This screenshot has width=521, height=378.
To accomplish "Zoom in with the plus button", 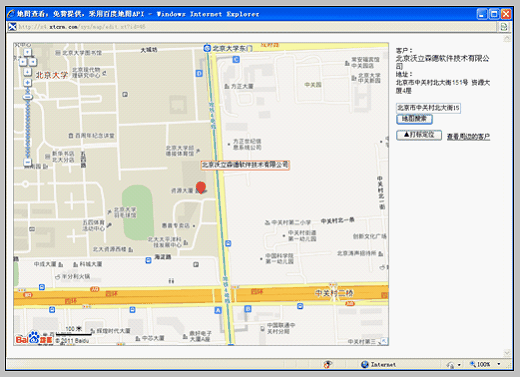I will coord(27,82).
